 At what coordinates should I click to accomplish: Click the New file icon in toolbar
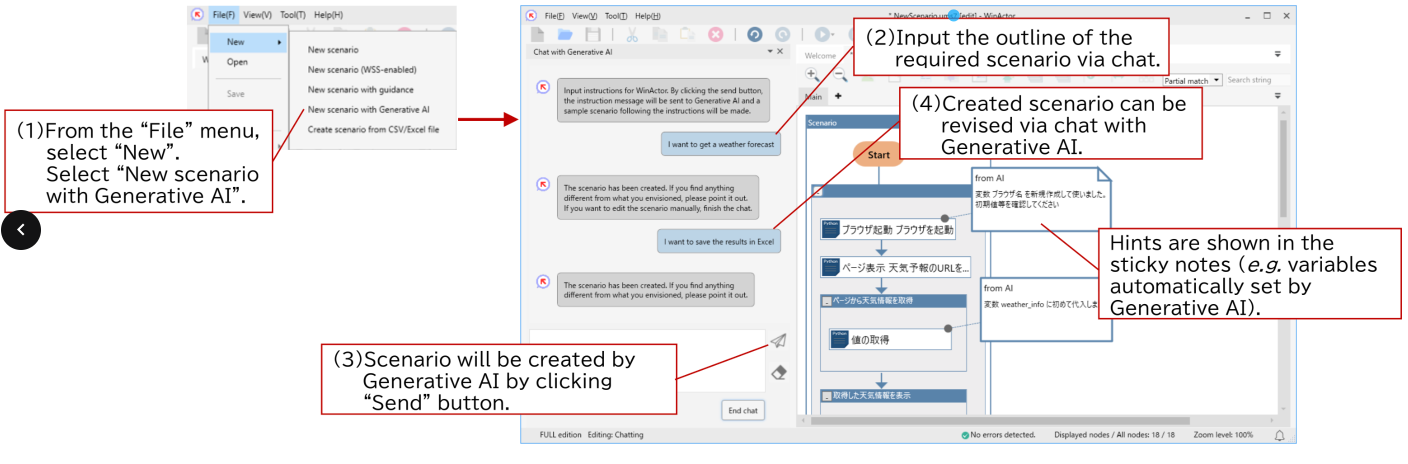pos(538,34)
